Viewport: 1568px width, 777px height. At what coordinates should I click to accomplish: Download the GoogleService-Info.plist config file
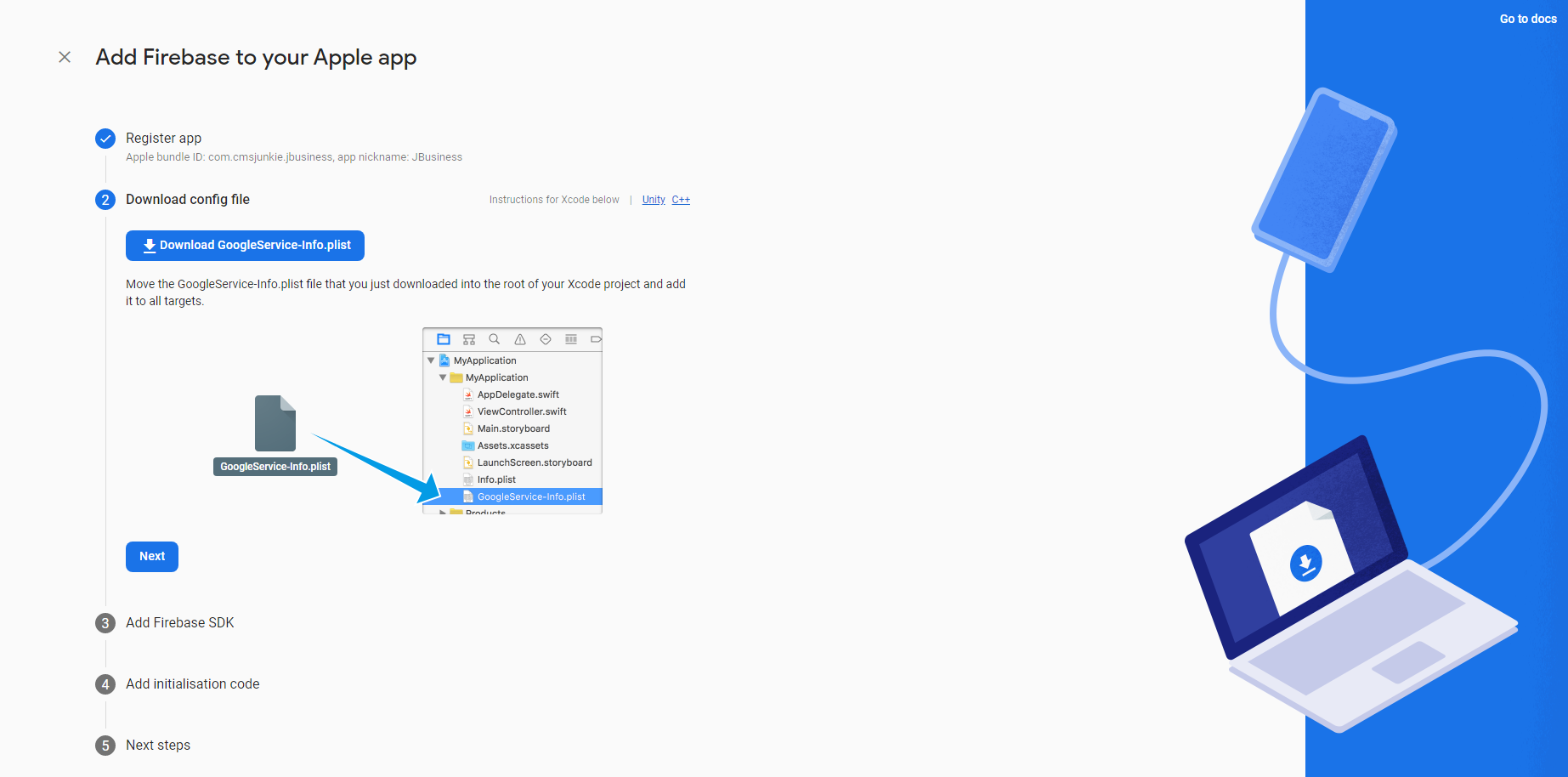[x=245, y=246]
